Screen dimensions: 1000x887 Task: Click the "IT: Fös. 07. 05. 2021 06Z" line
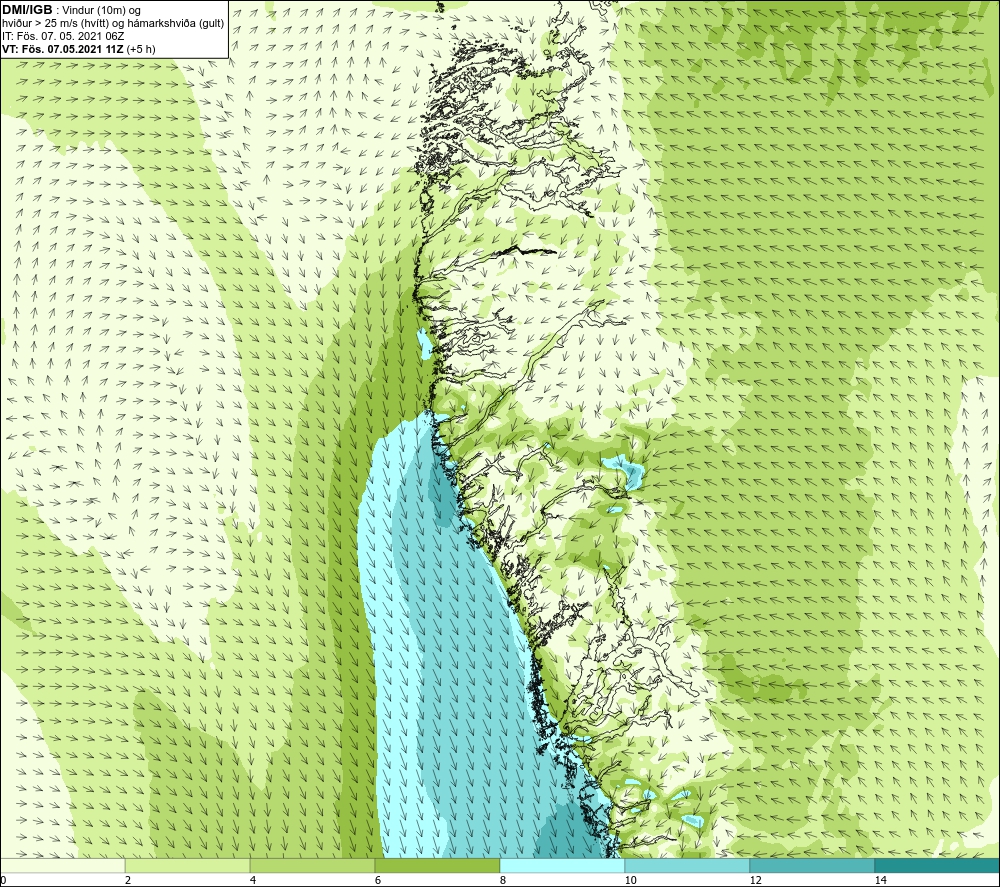pos(63,36)
